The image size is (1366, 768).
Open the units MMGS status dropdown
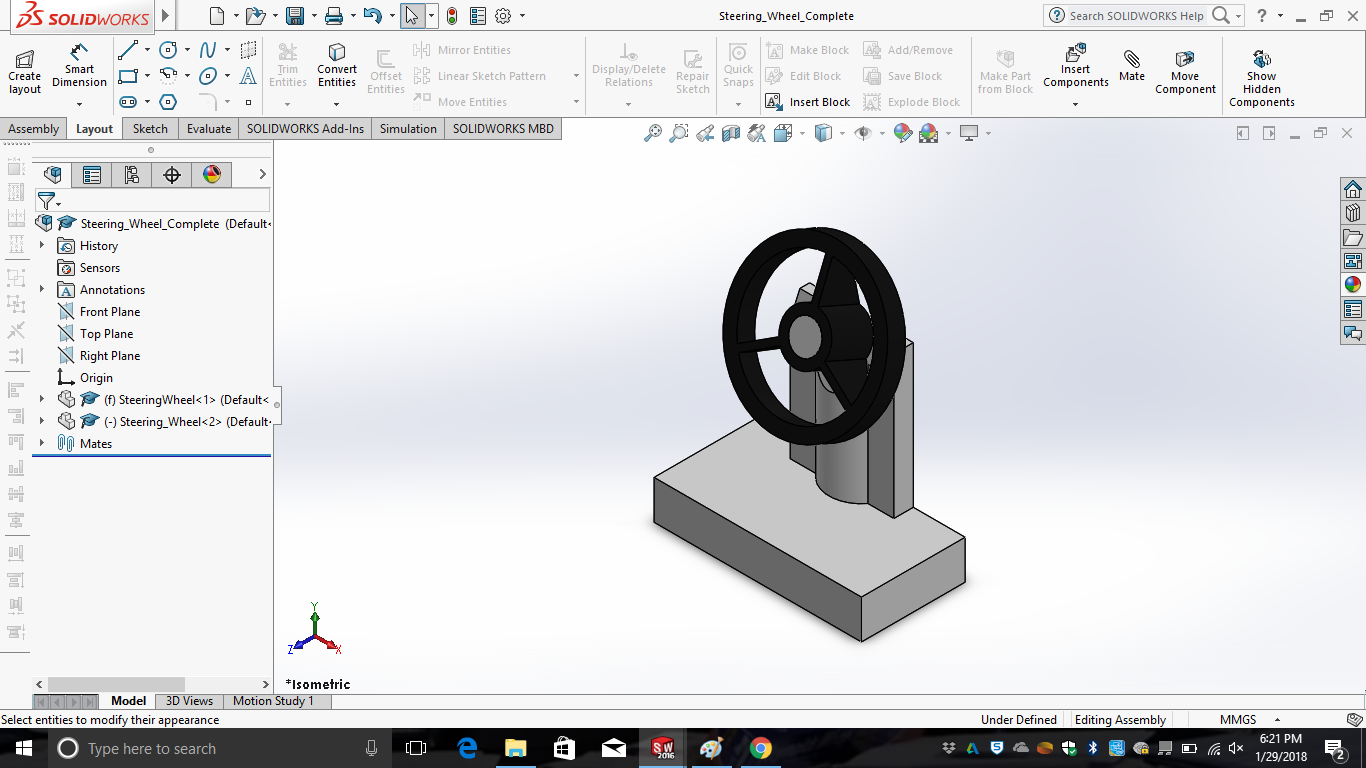pyautogui.click(x=1277, y=720)
